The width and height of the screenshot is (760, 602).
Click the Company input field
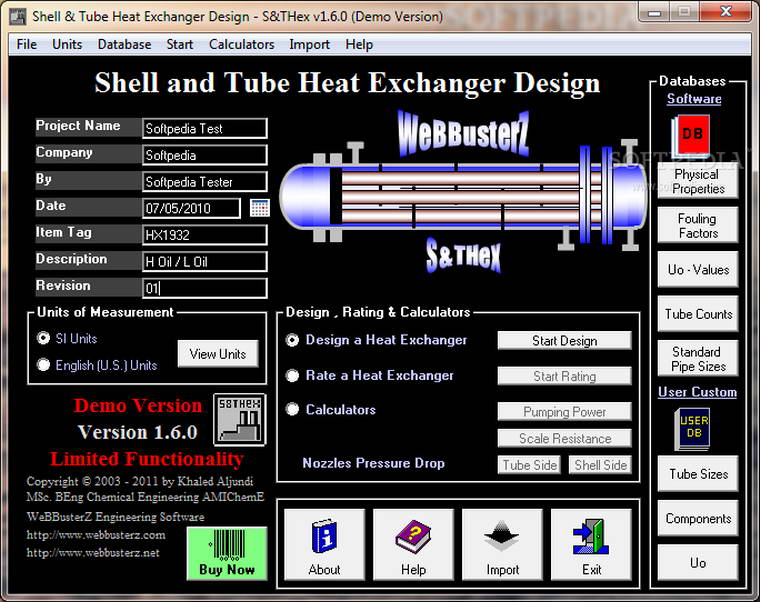click(205, 155)
